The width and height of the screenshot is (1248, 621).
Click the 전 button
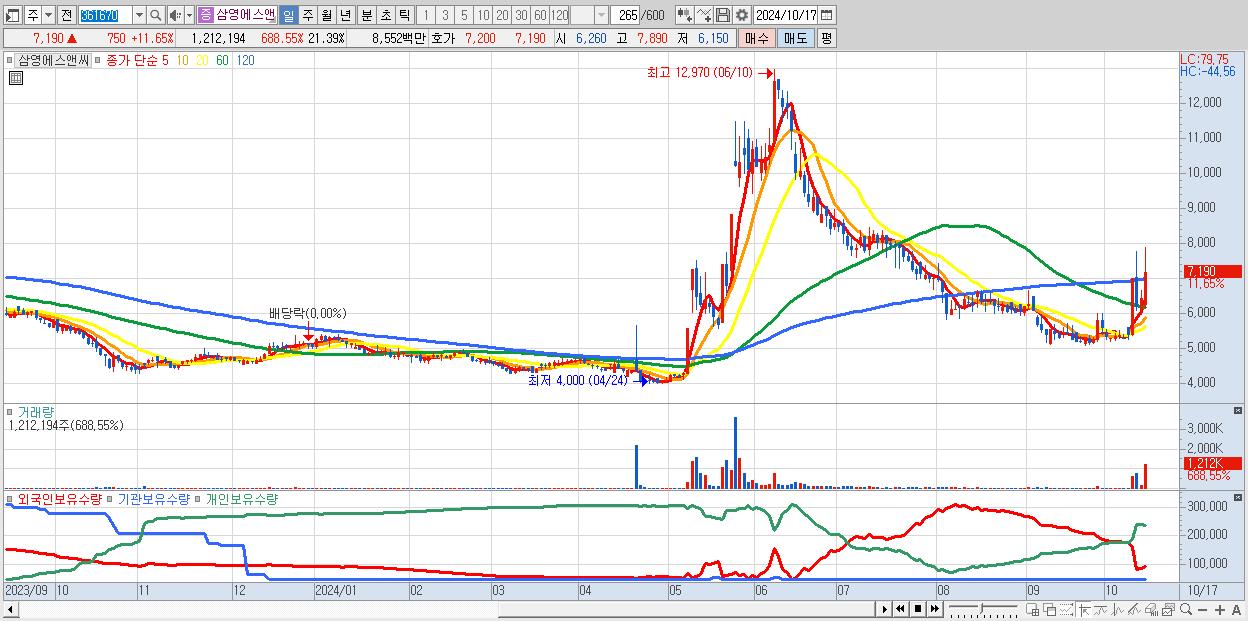(x=66, y=15)
